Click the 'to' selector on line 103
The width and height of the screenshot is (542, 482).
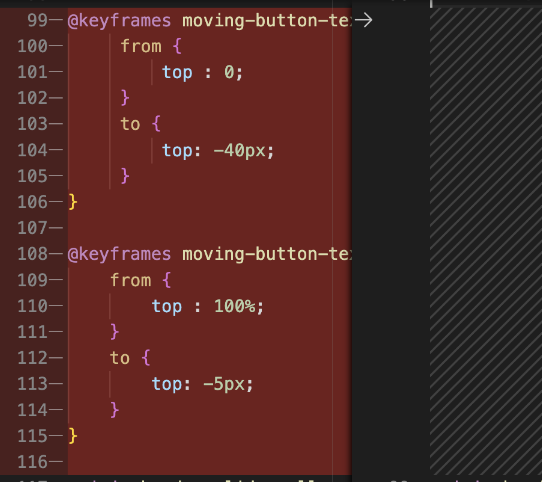pos(130,124)
